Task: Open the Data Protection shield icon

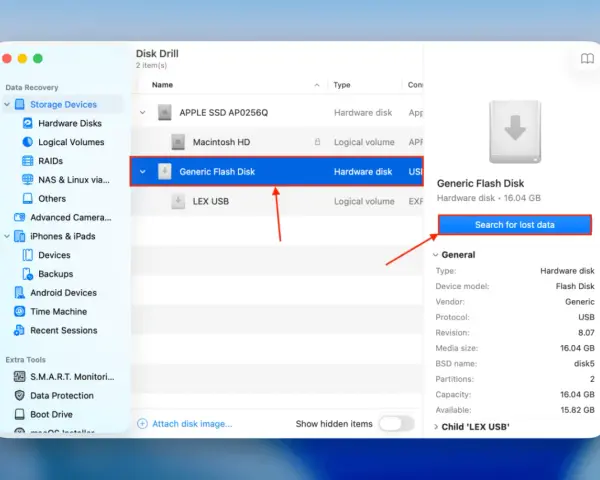Action: point(20,395)
